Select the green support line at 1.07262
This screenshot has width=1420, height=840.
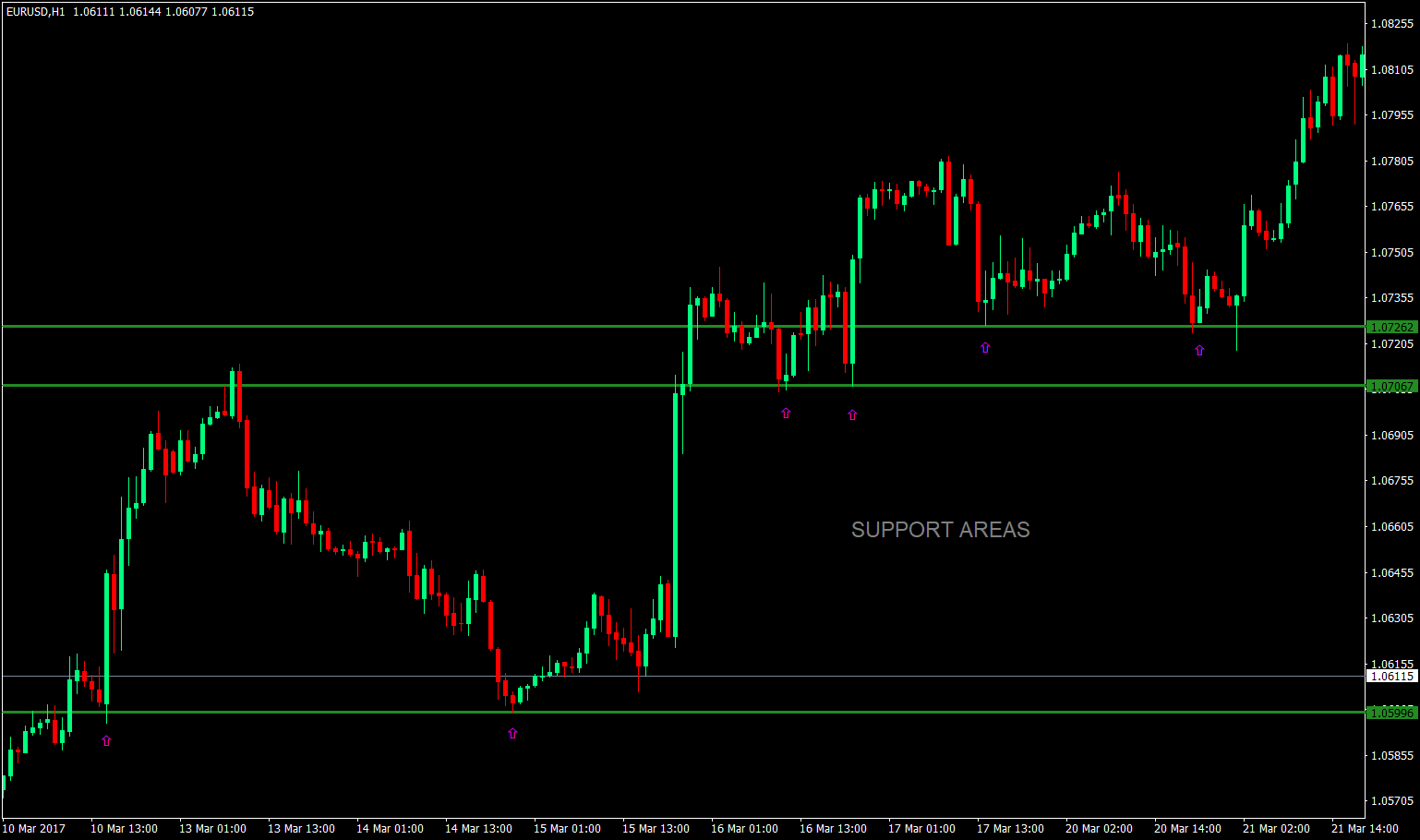click(683, 326)
